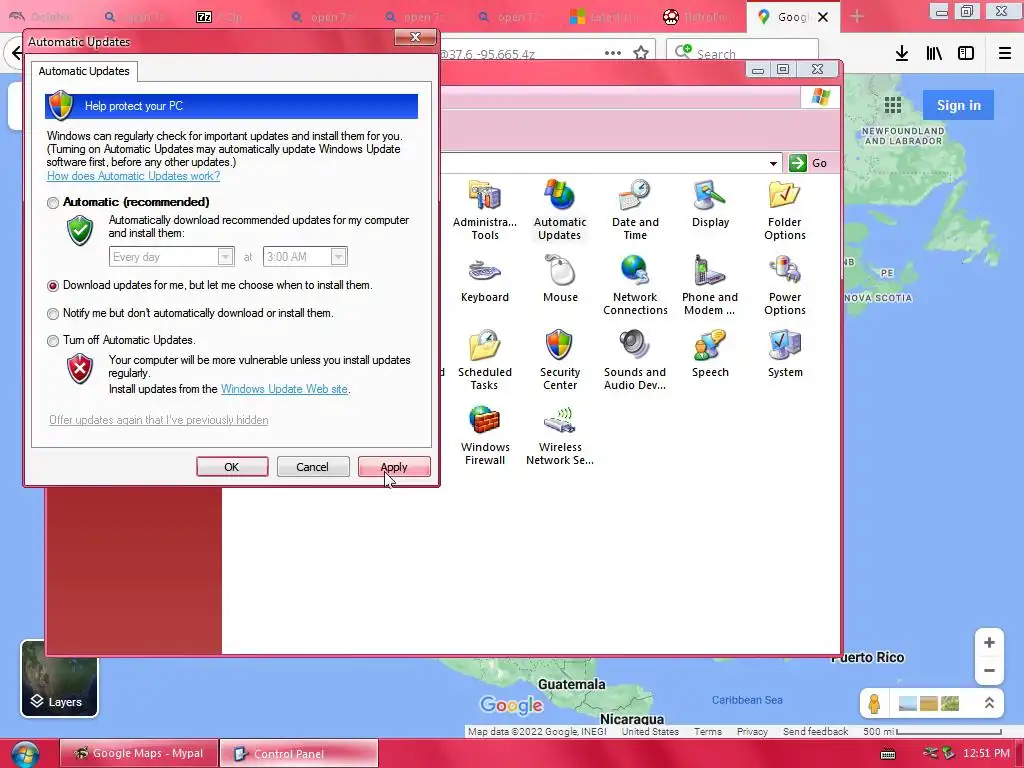Open the Layers map thumbnail
1024x768 pixels.
[59, 679]
